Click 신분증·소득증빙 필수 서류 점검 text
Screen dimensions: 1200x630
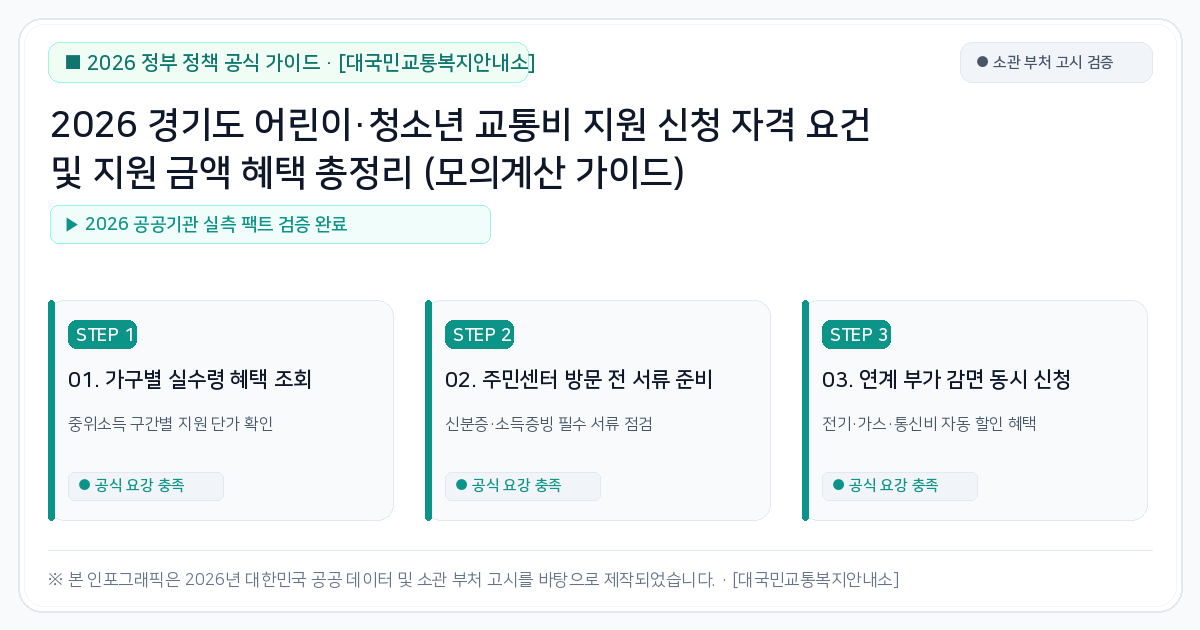coord(548,424)
